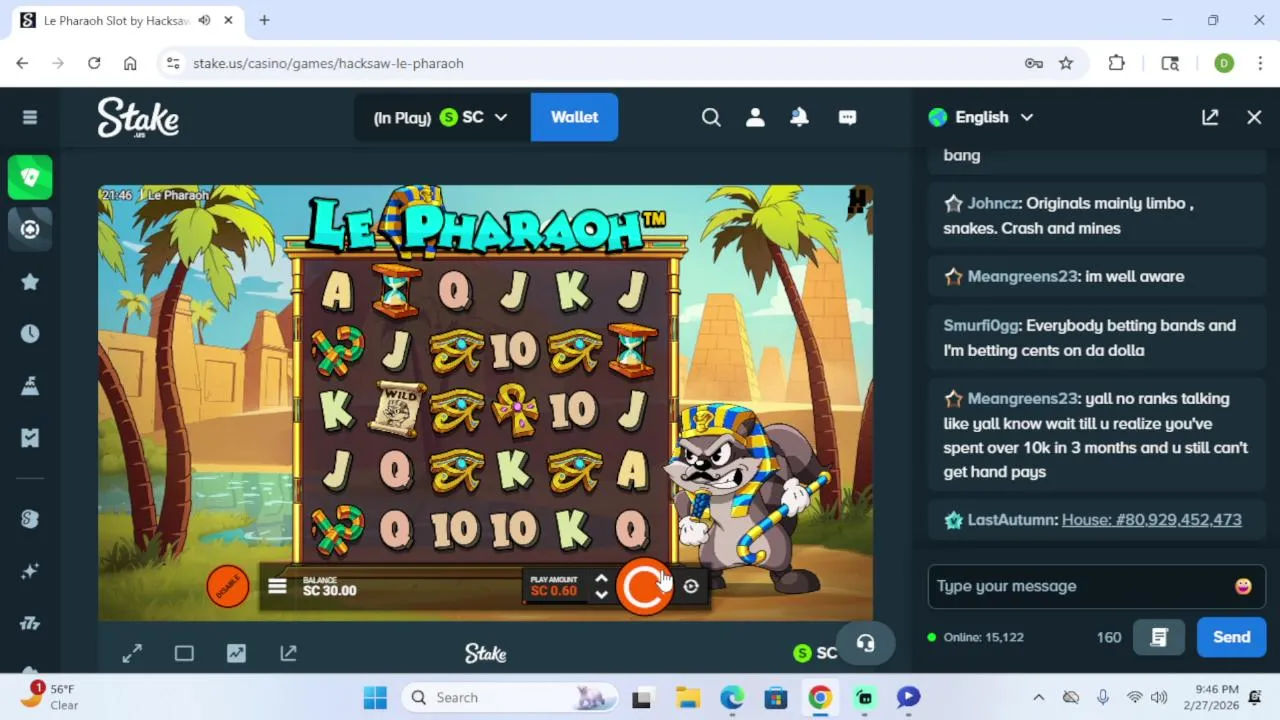Image resolution: width=1280 pixels, height=720 pixels.
Task: Go to Chrome home page
Action: click(x=130, y=63)
